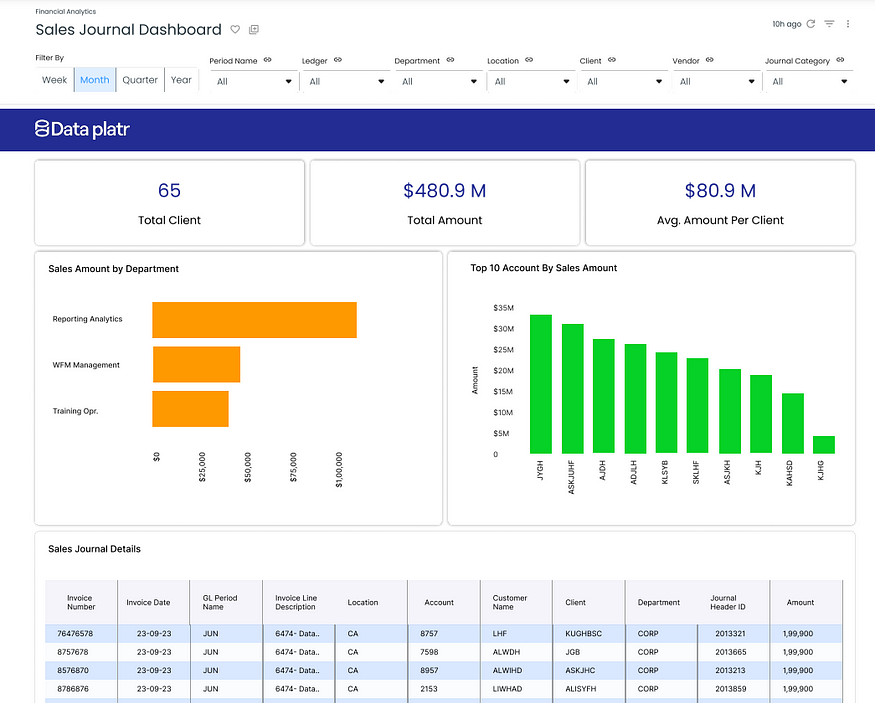Click the Training Opr. orange bar
The height and width of the screenshot is (703, 875).
point(190,409)
